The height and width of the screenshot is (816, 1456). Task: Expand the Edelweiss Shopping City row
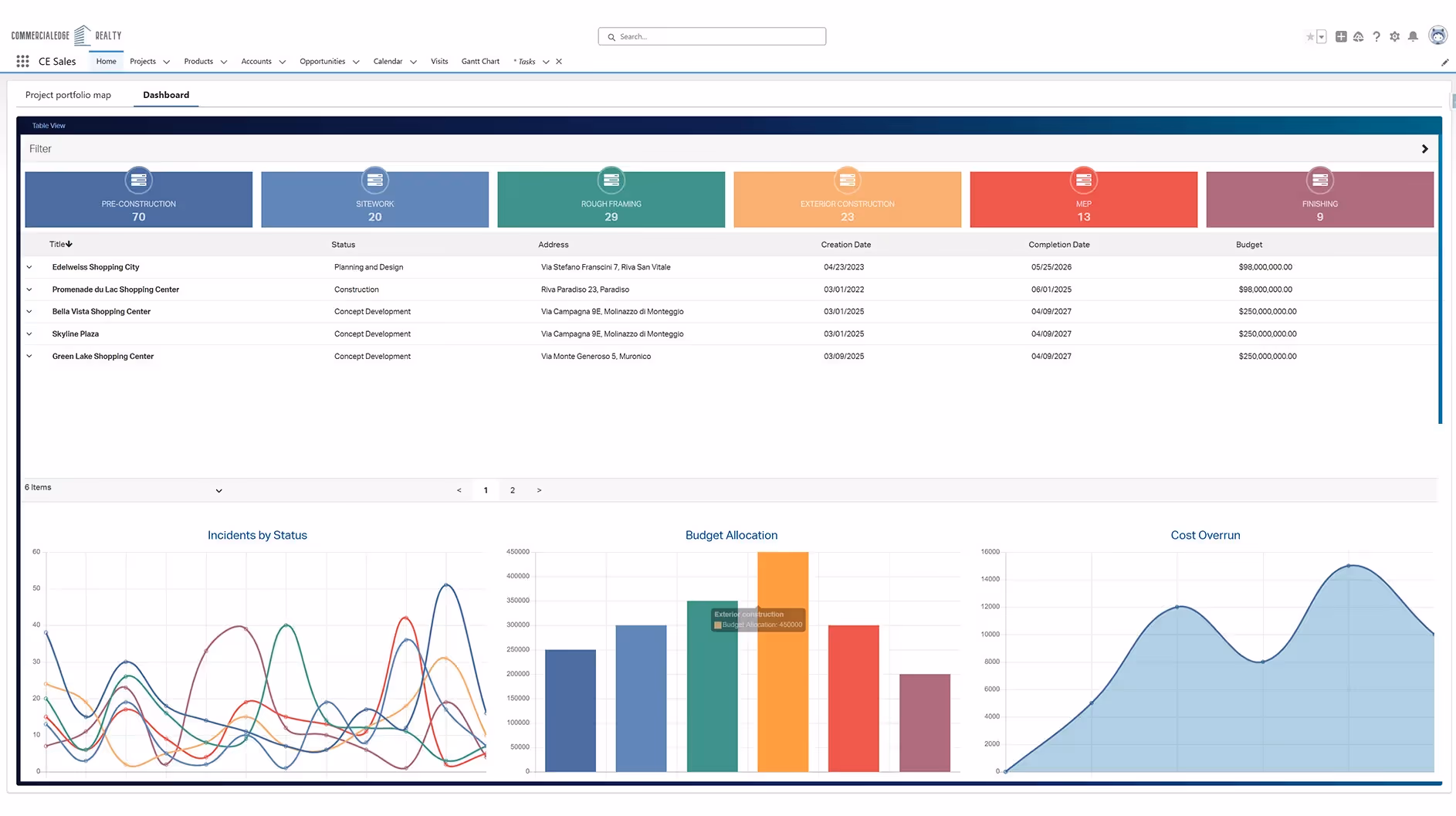point(29,267)
